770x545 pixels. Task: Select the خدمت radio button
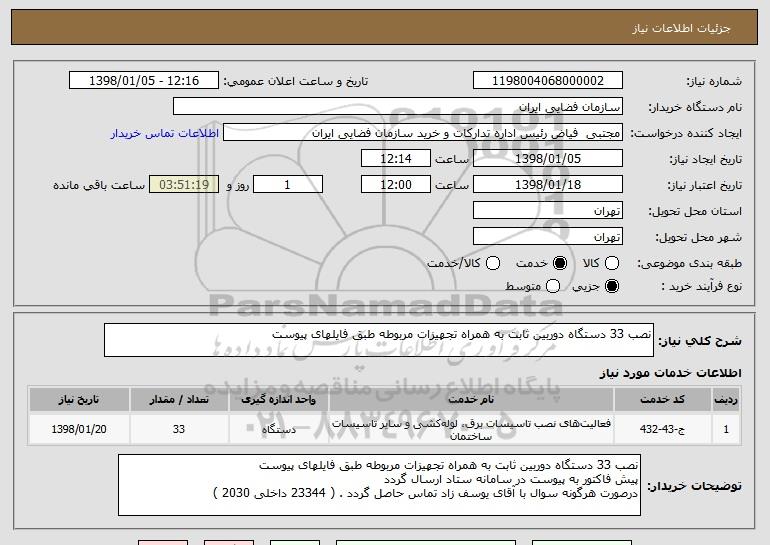(560, 263)
